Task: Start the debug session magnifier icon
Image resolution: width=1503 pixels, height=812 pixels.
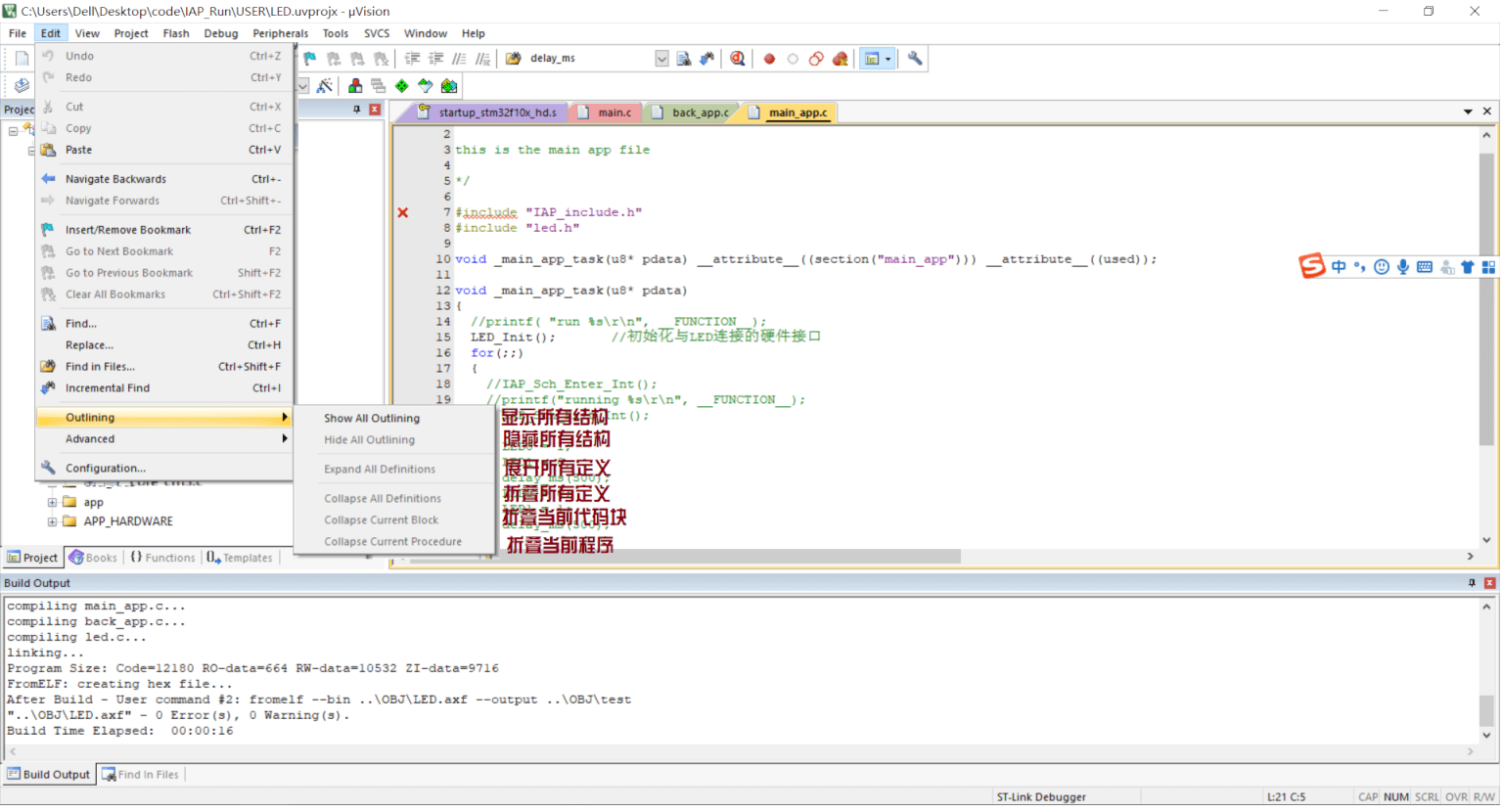Action: pos(738,59)
